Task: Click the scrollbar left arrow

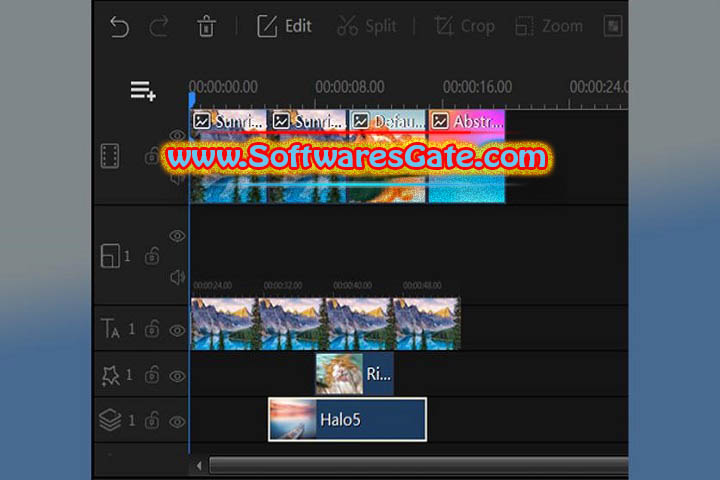Action: pos(199,466)
